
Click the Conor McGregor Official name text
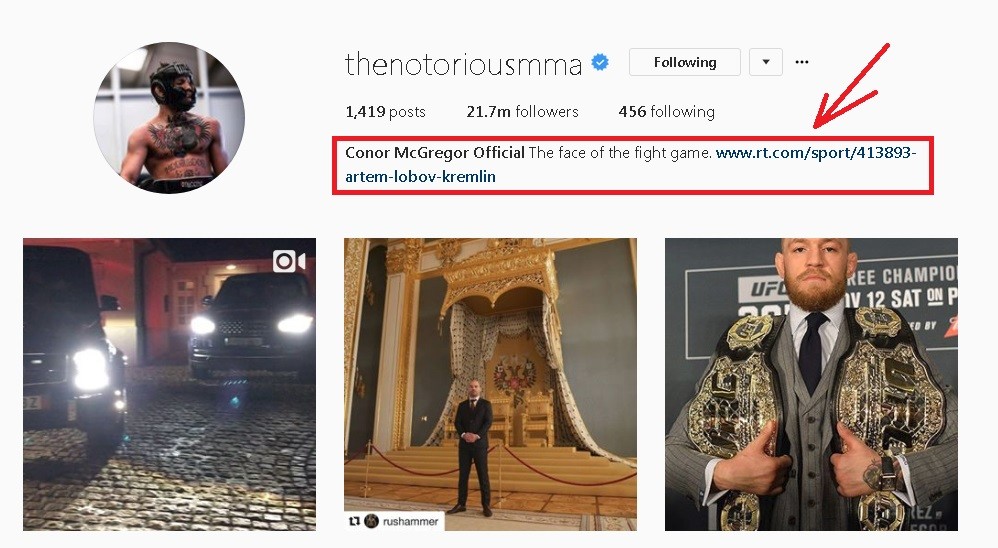pos(435,153)
